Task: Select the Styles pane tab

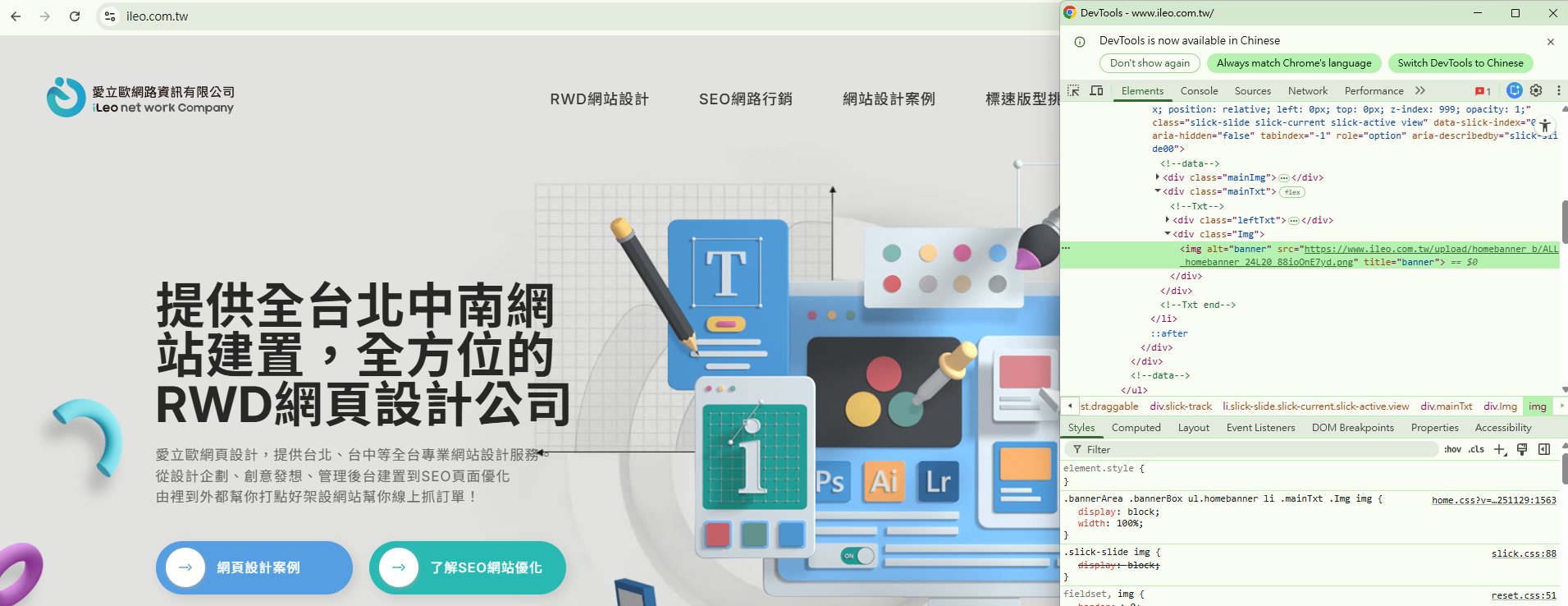Action: click(1081, 428)
